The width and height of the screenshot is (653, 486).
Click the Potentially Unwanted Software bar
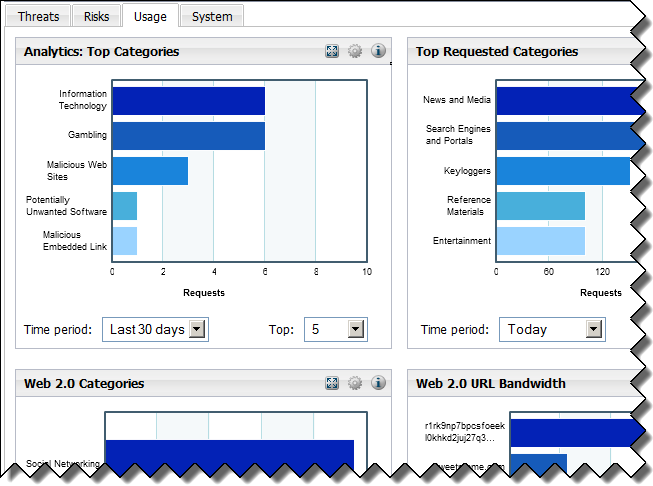tap(125, 206)
